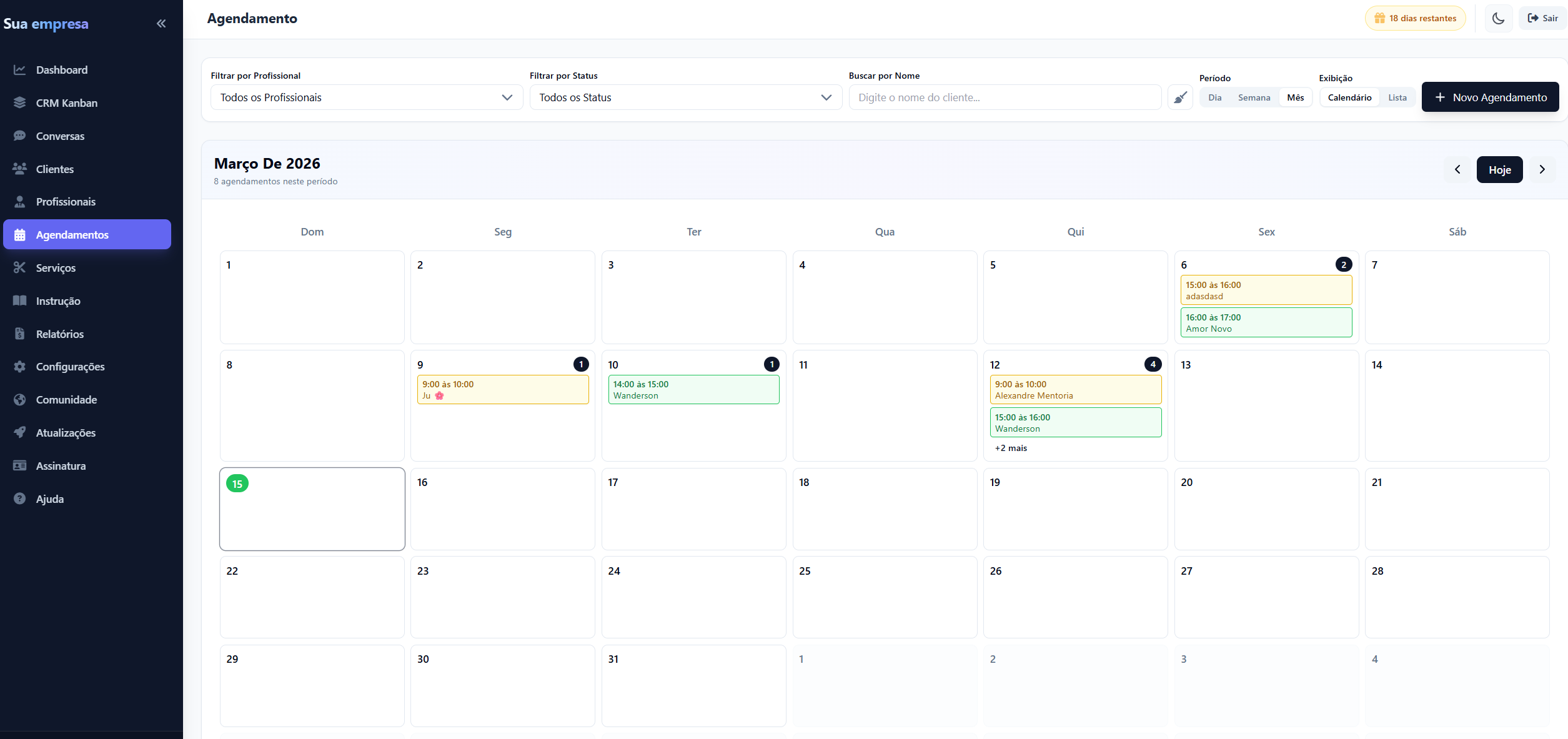
Task: Switch period to Semana view
Action: point(1254,97)
